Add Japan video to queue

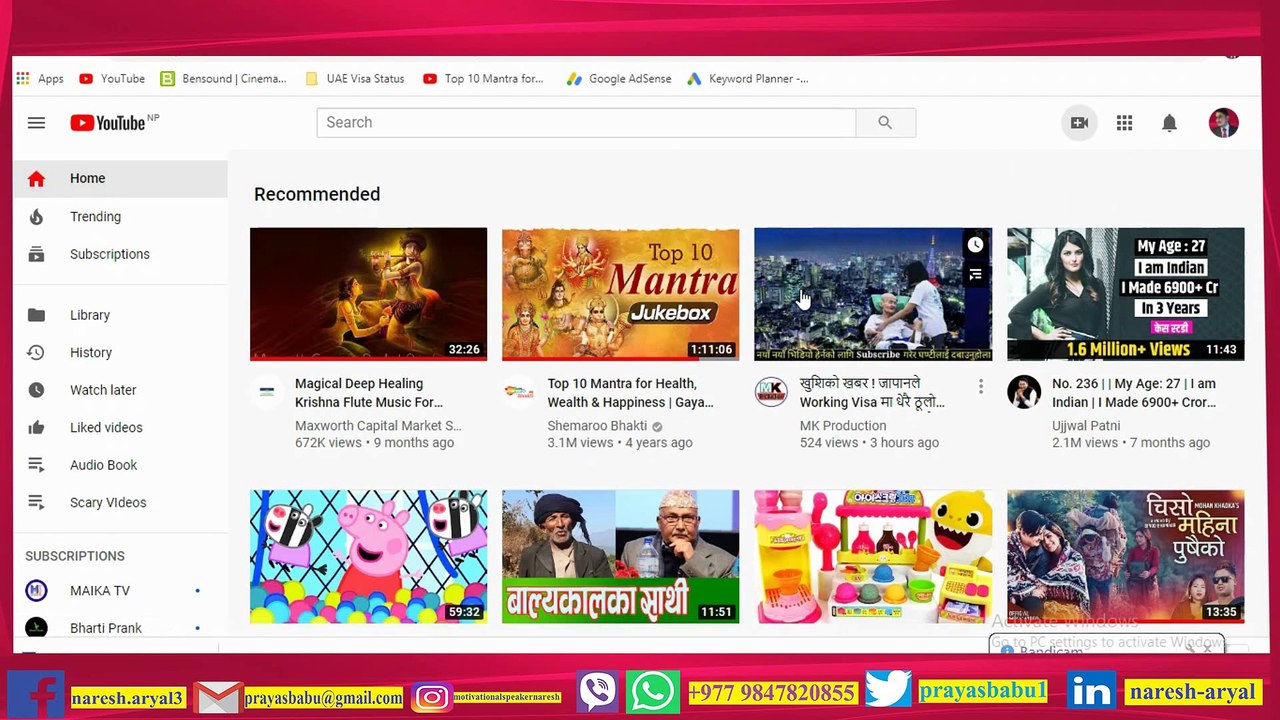click(x=975, y=274)
